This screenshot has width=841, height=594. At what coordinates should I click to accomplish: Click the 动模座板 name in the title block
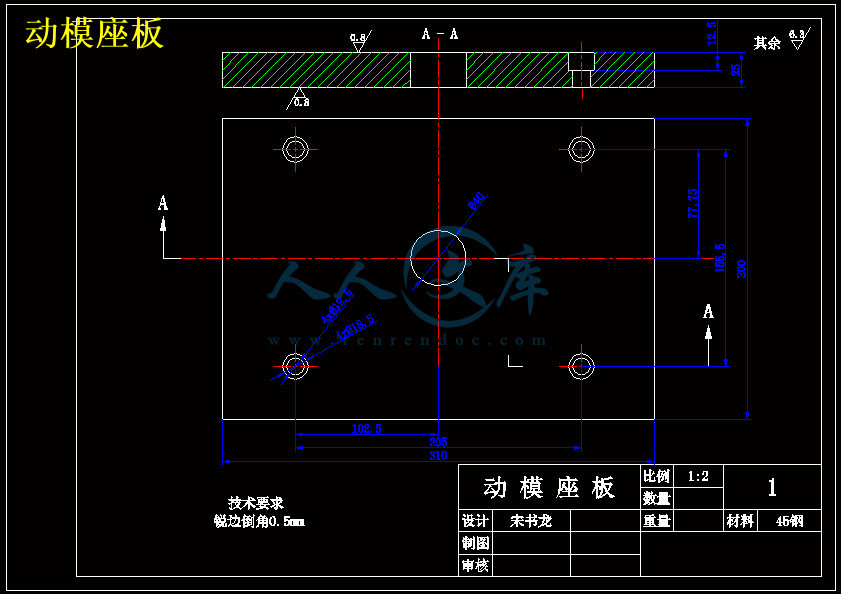point(549,487)
